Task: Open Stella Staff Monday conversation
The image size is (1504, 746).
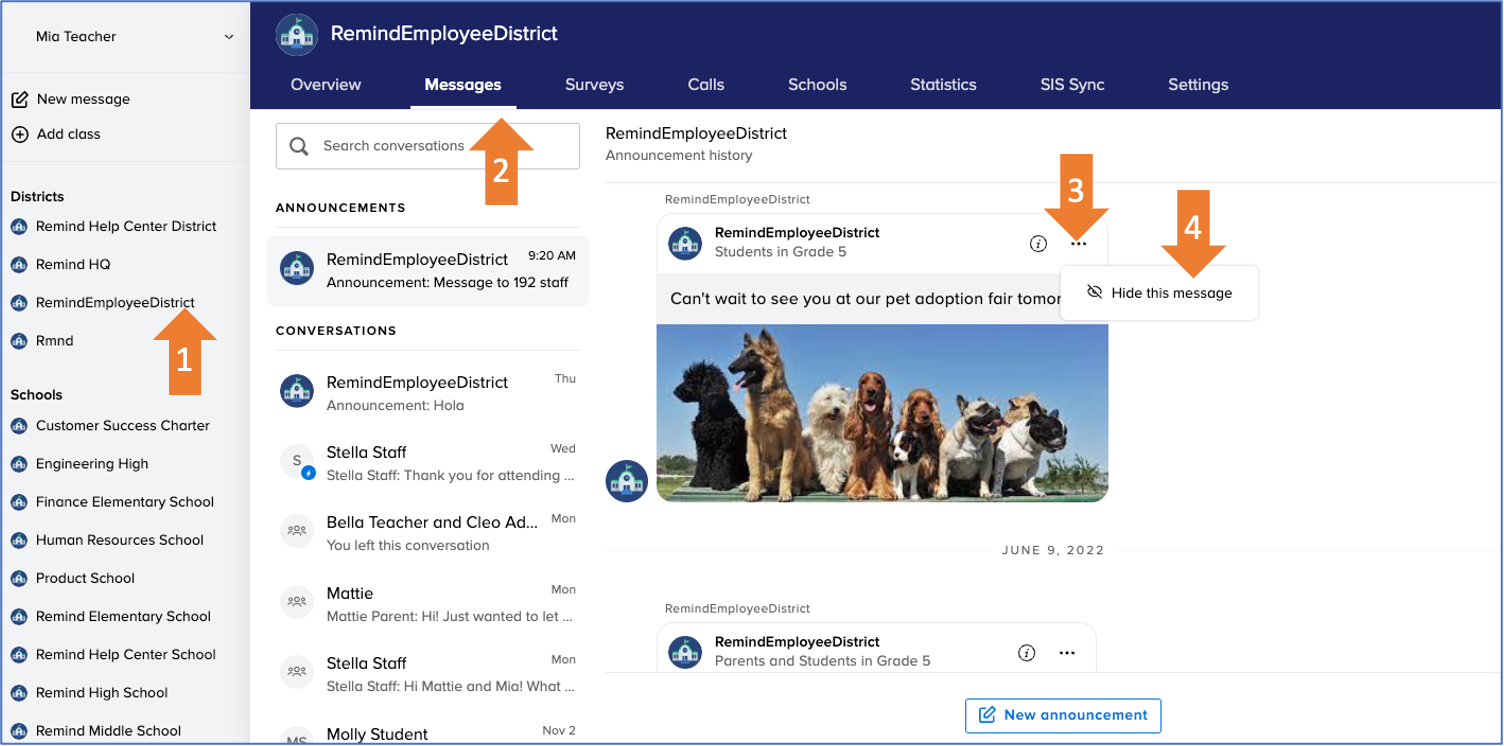Action: [x=428, y=674]
